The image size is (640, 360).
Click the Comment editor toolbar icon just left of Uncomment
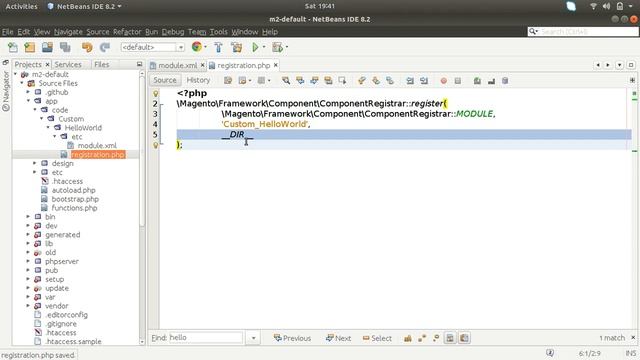click(x=477, y=80)
